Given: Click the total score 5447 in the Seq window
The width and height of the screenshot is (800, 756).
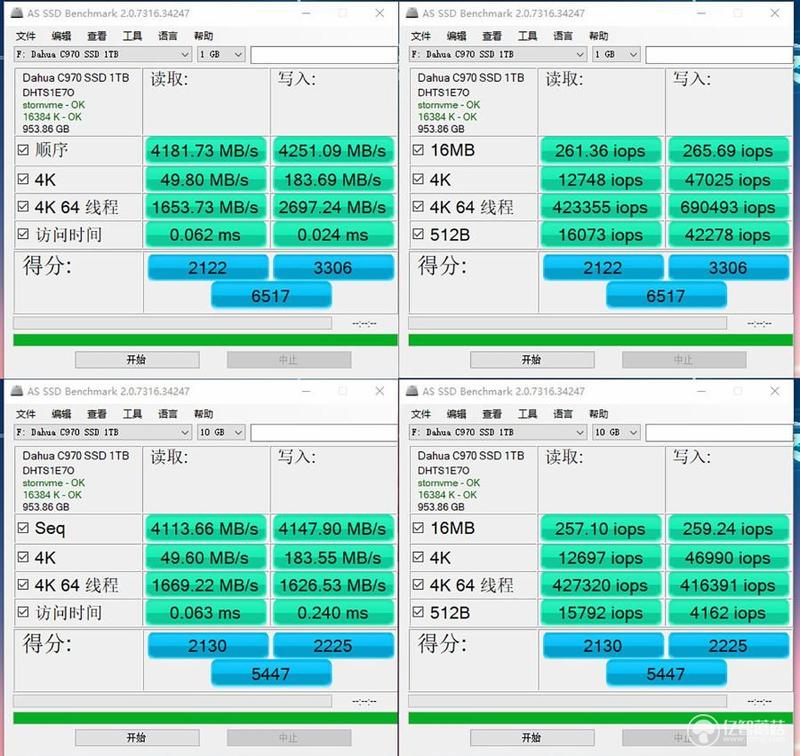Looking at the screenshot, I should point(271,674).
